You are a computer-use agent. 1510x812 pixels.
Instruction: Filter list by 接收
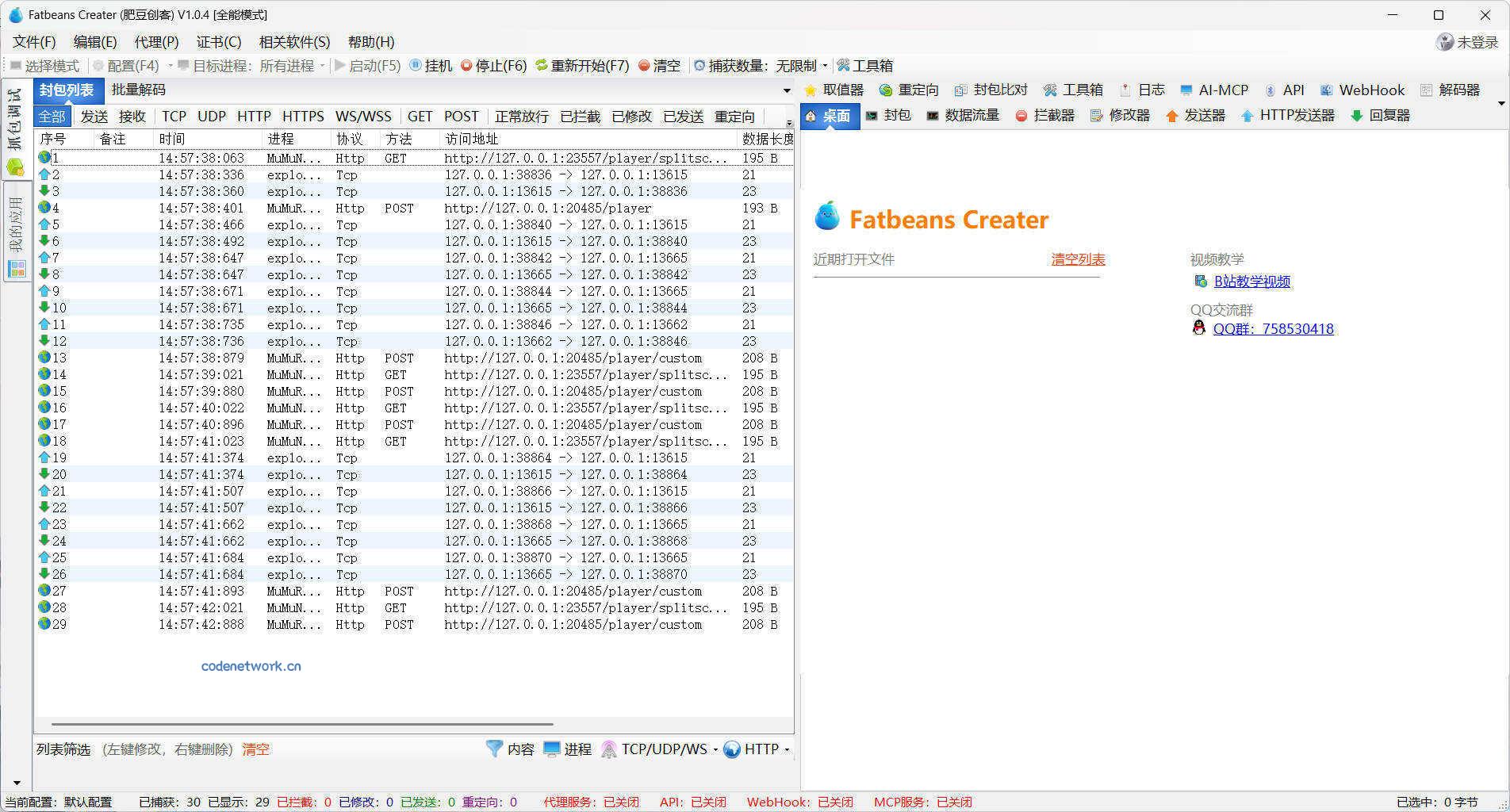pyautogui.click(x=132, y=117)
